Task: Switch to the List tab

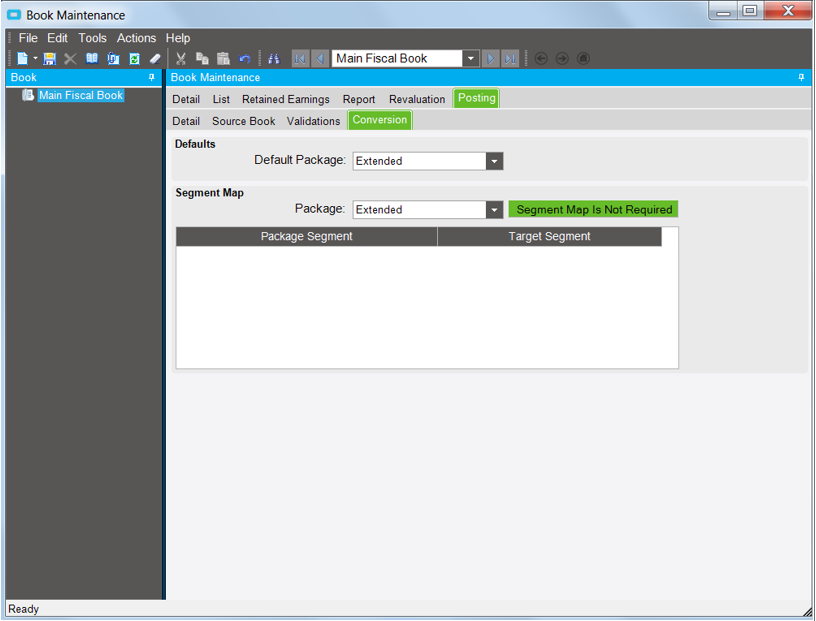Action: (221, 99)
